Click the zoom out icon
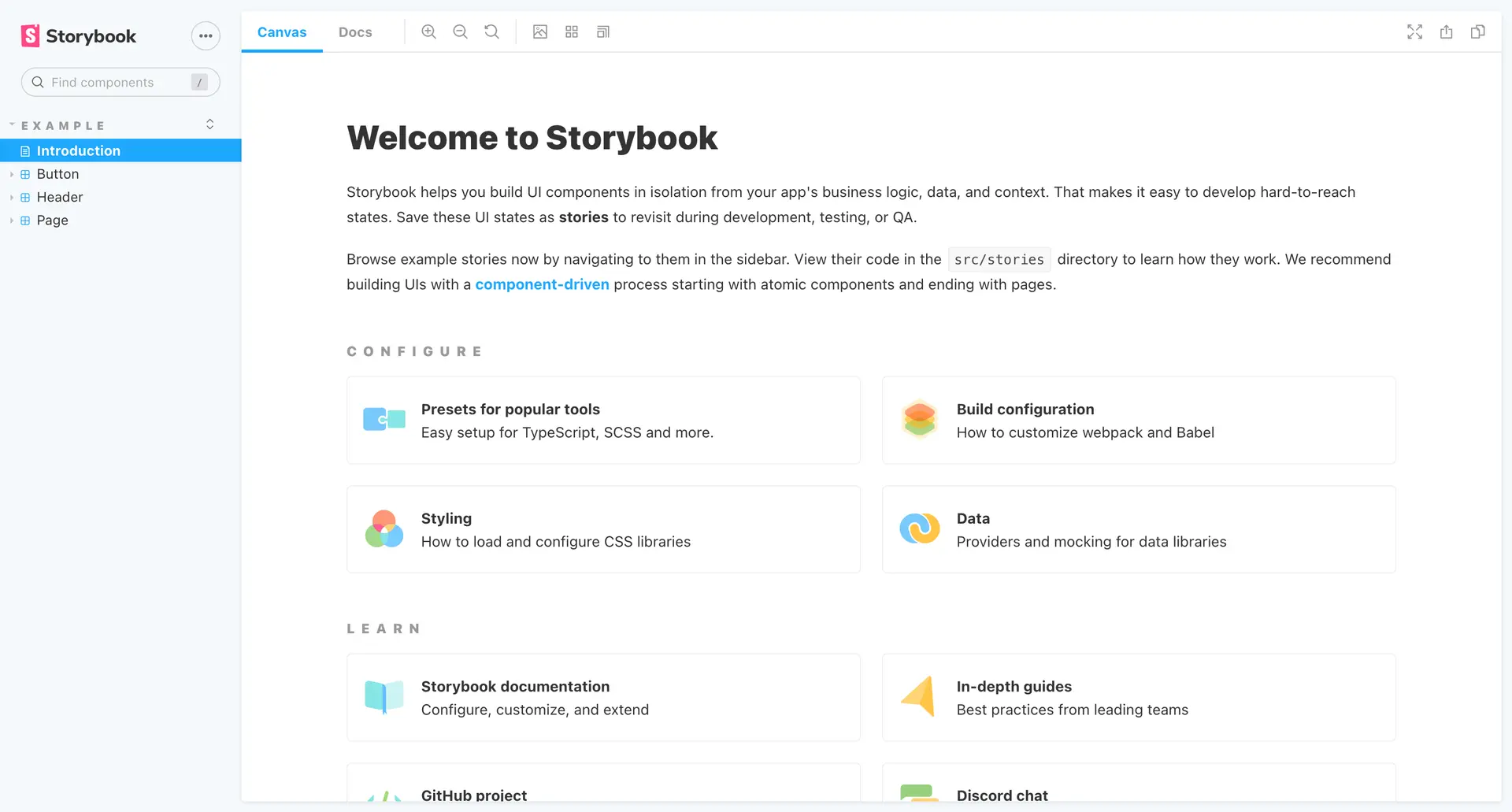Screen dimensions: 1512x812 coord(460,32)
